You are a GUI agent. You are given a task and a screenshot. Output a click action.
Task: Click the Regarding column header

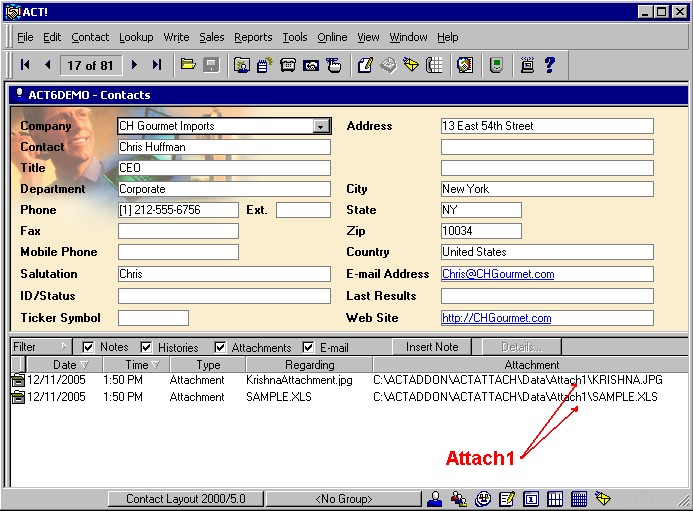point(309,365)
